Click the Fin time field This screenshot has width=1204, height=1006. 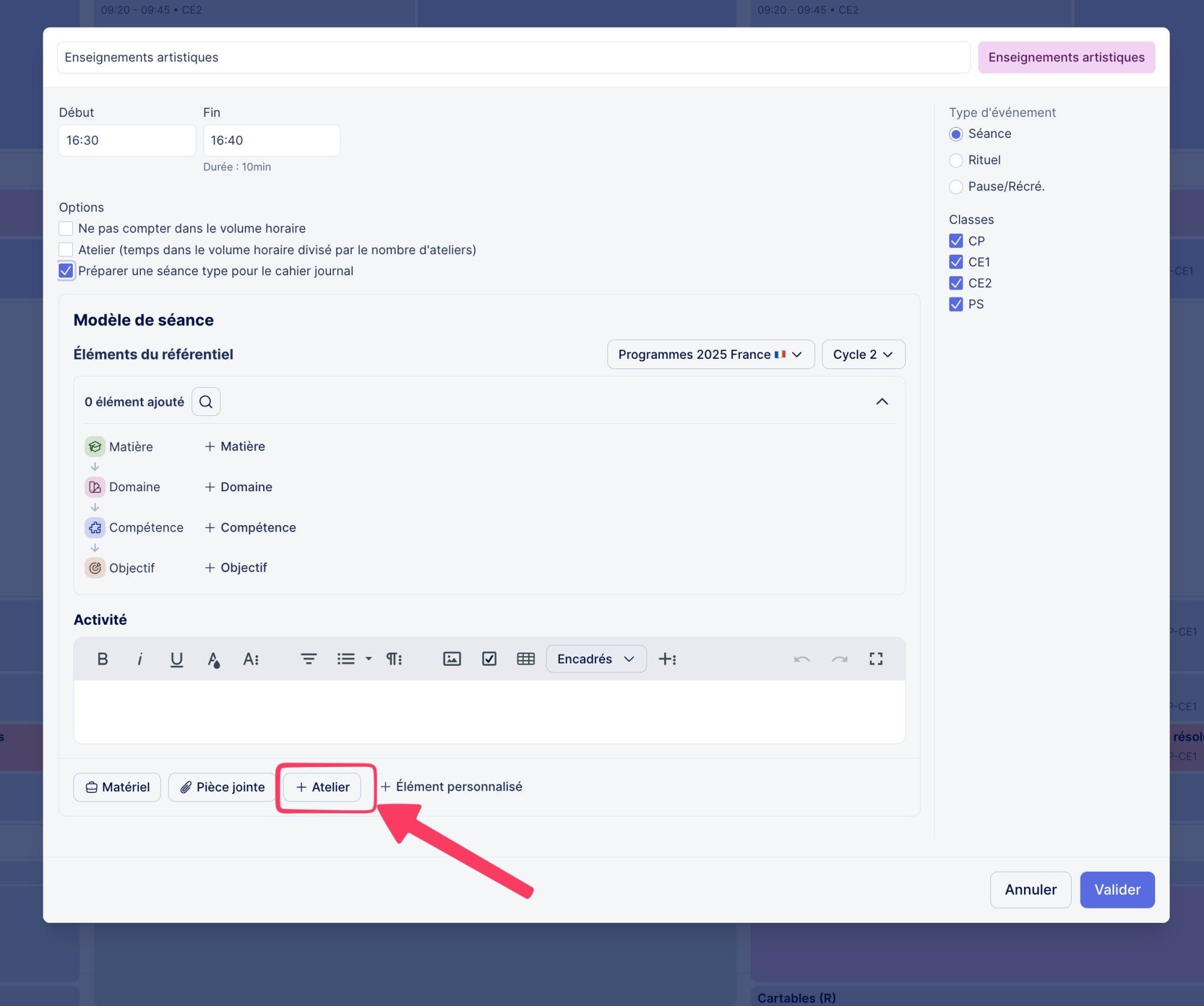(272, 140)
